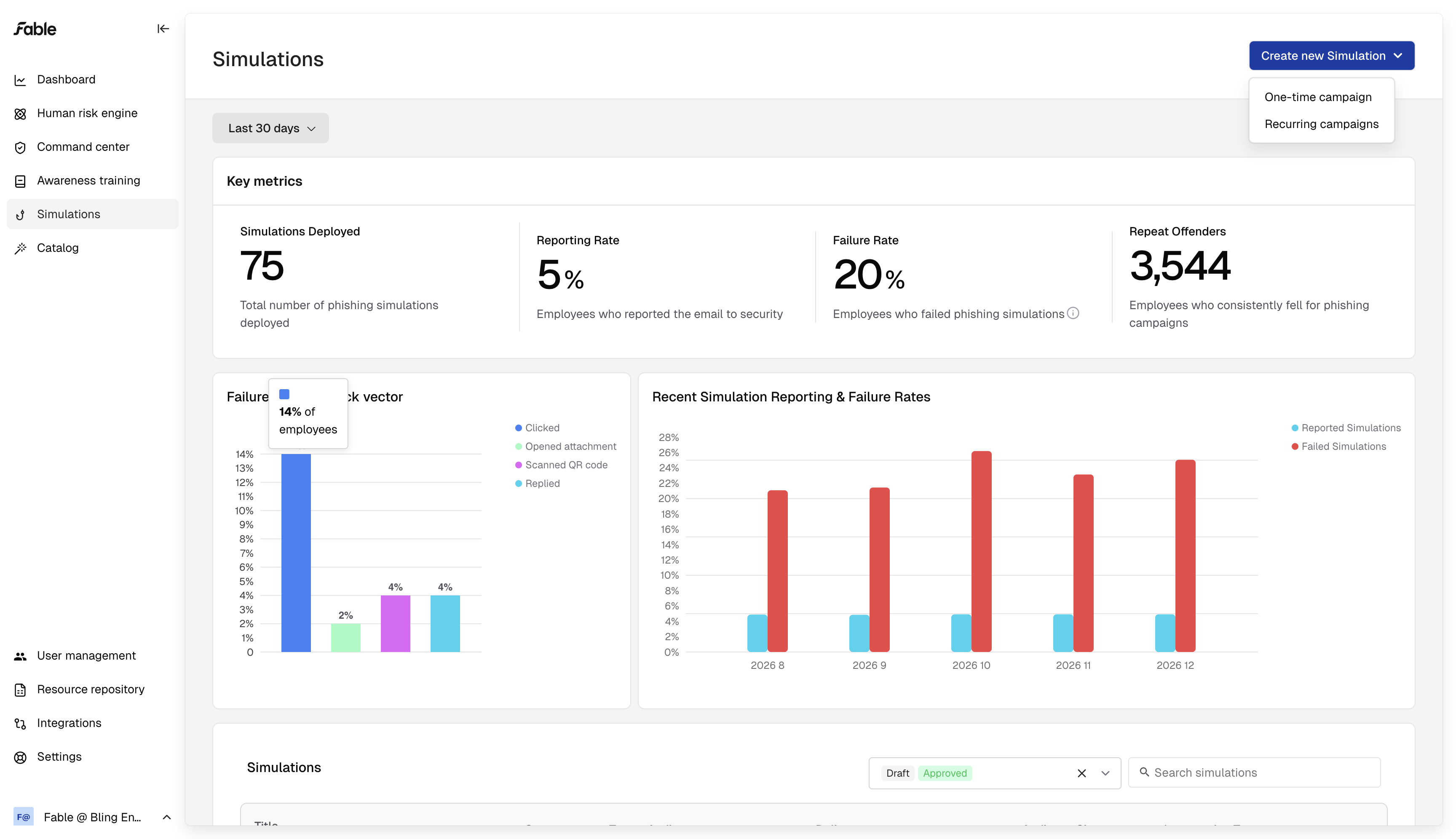
Task: Click the Command center shield icon
Action: tap(20, 147)
